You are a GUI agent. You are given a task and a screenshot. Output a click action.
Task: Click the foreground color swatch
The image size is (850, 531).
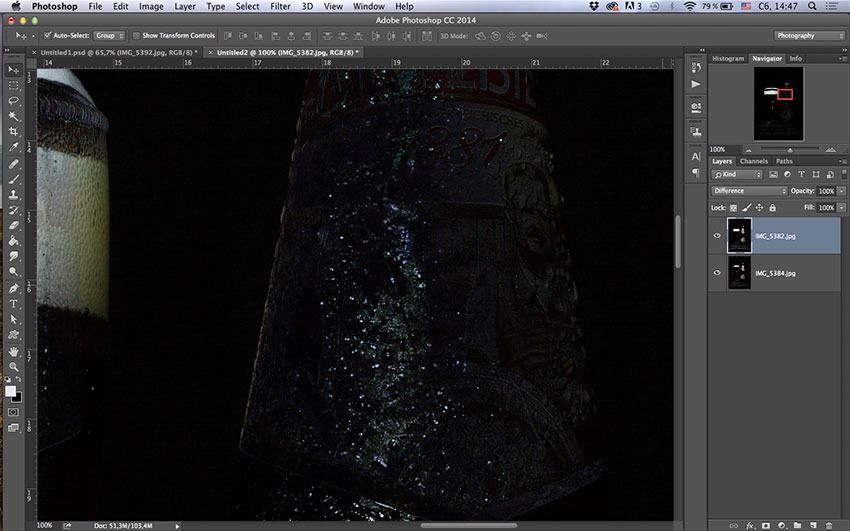10,391
